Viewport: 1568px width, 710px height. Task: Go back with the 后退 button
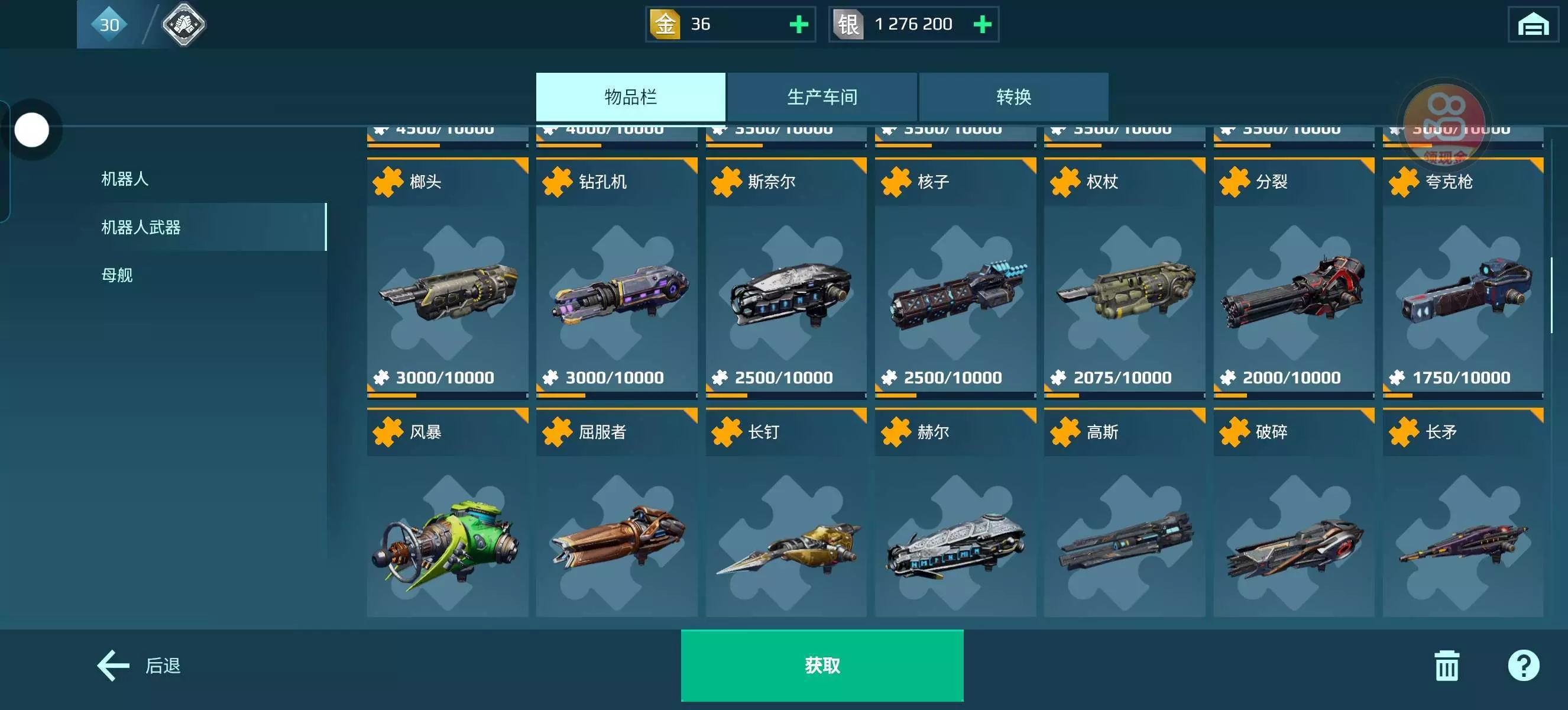[139, 665]
